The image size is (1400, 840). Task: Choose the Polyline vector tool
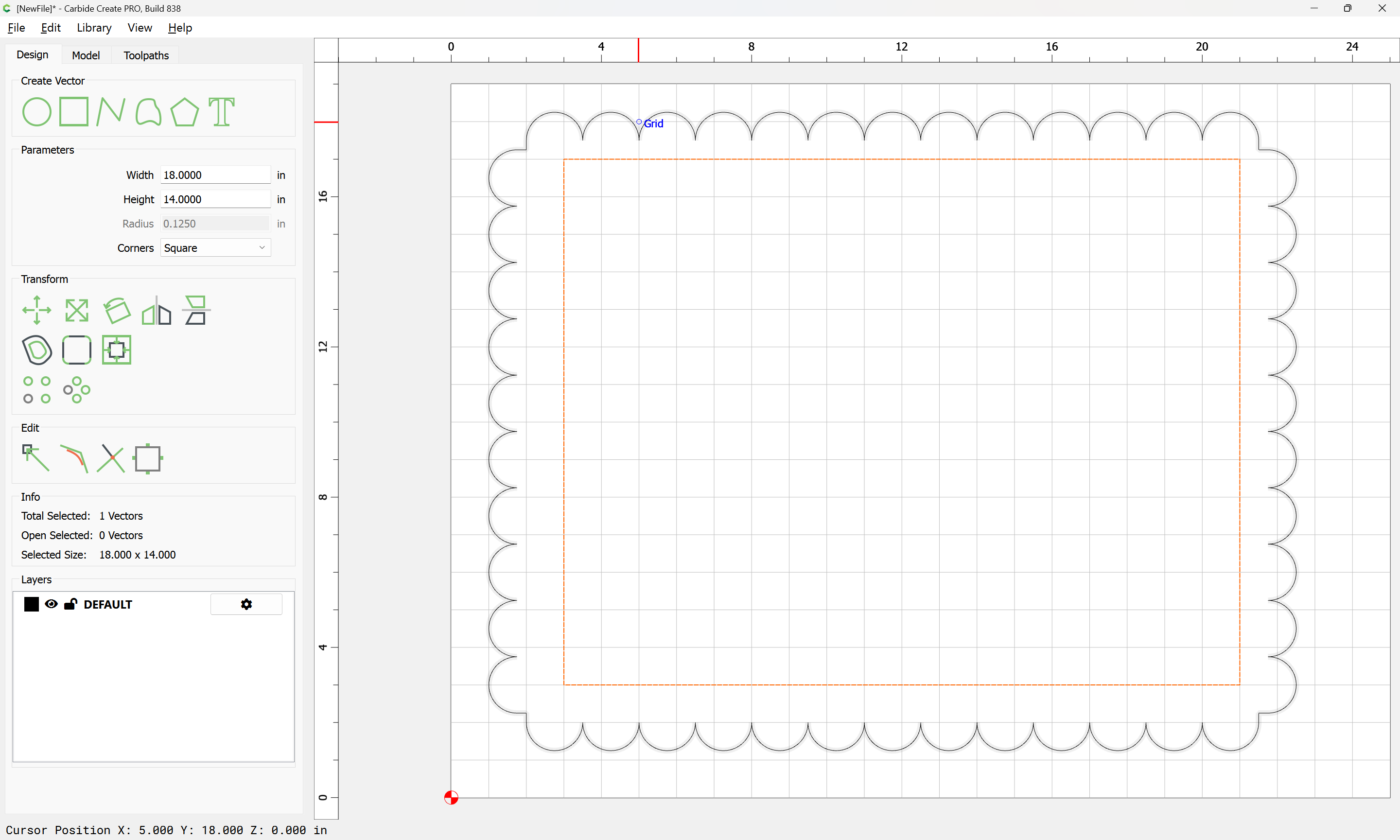tap(110, 111)
